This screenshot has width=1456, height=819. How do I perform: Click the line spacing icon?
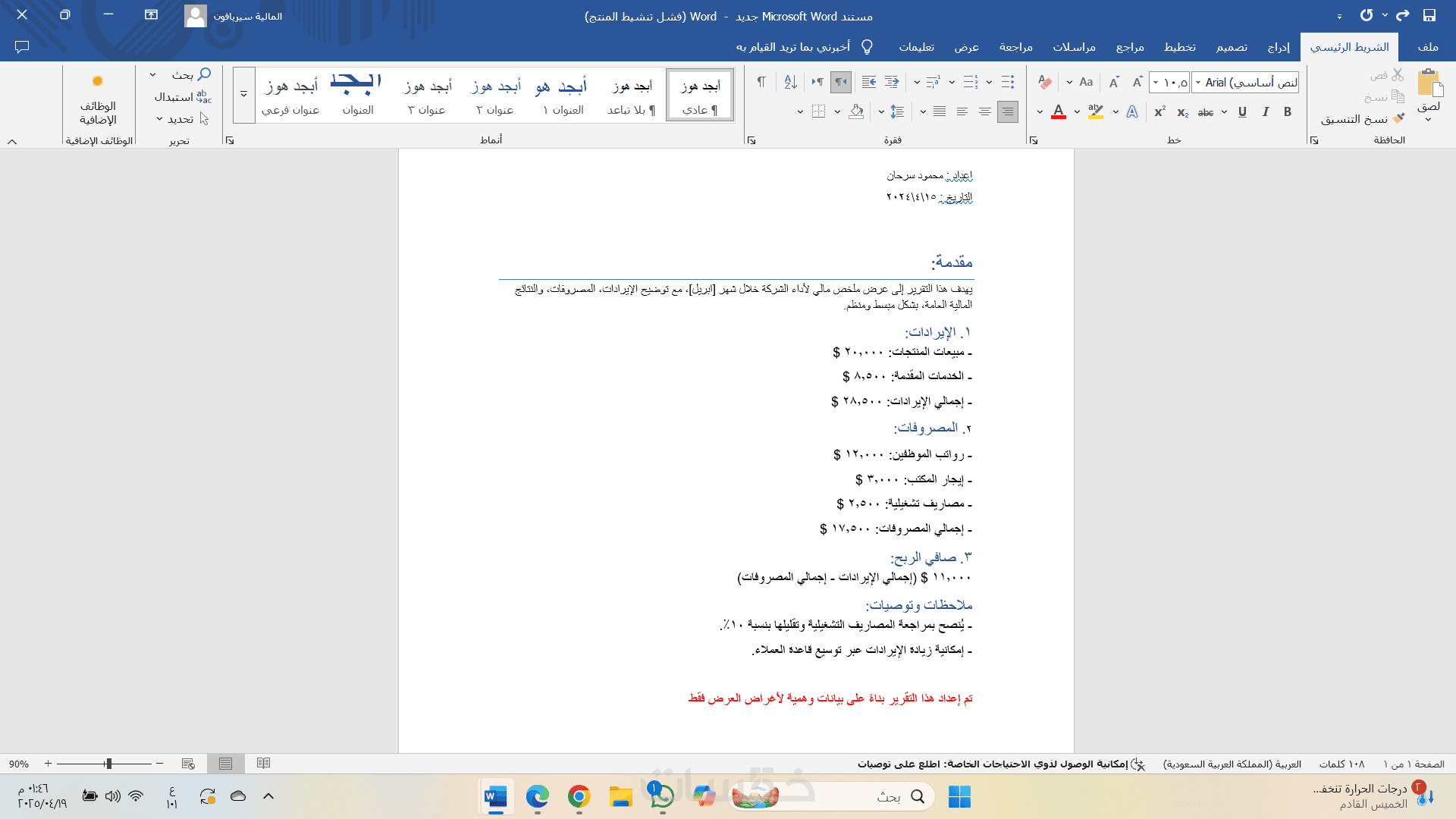click(898, 112)
